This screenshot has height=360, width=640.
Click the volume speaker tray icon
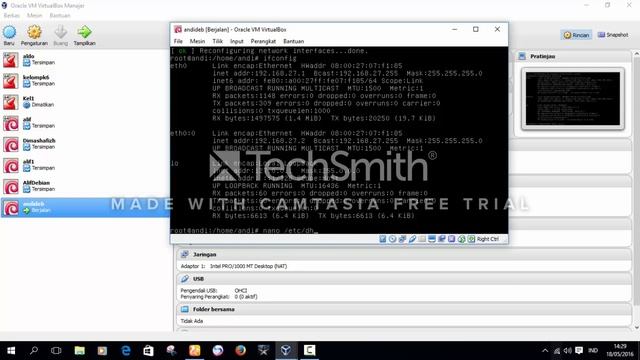point(567,351)
